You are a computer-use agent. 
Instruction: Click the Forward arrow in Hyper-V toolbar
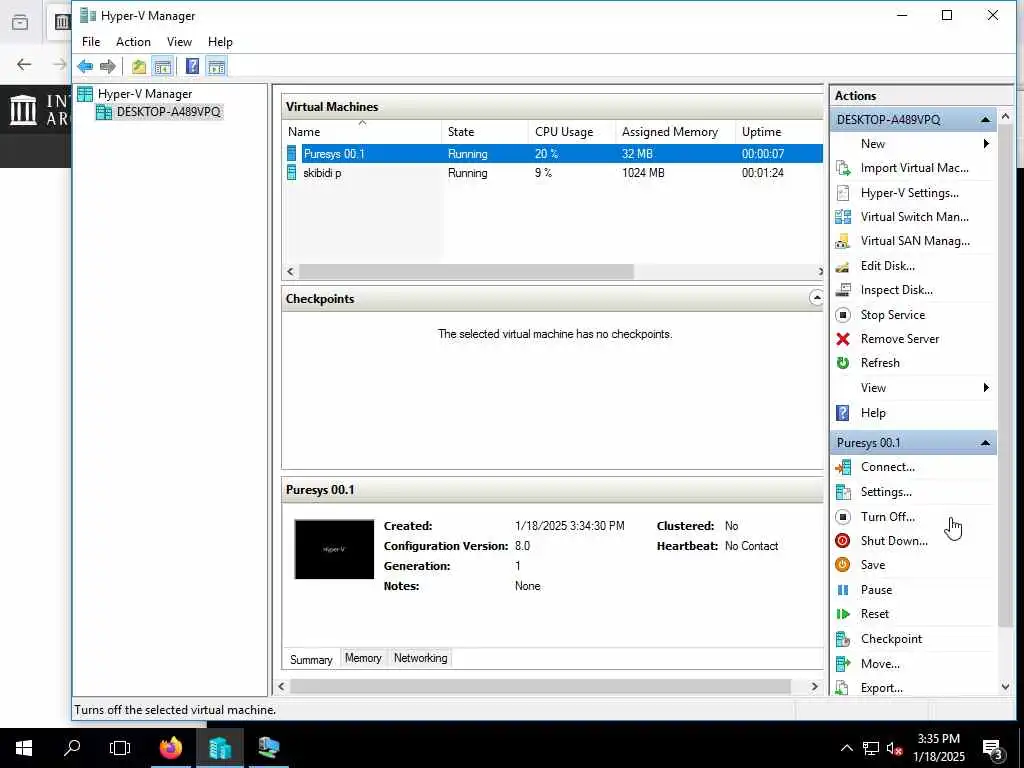tap(108, 66)
